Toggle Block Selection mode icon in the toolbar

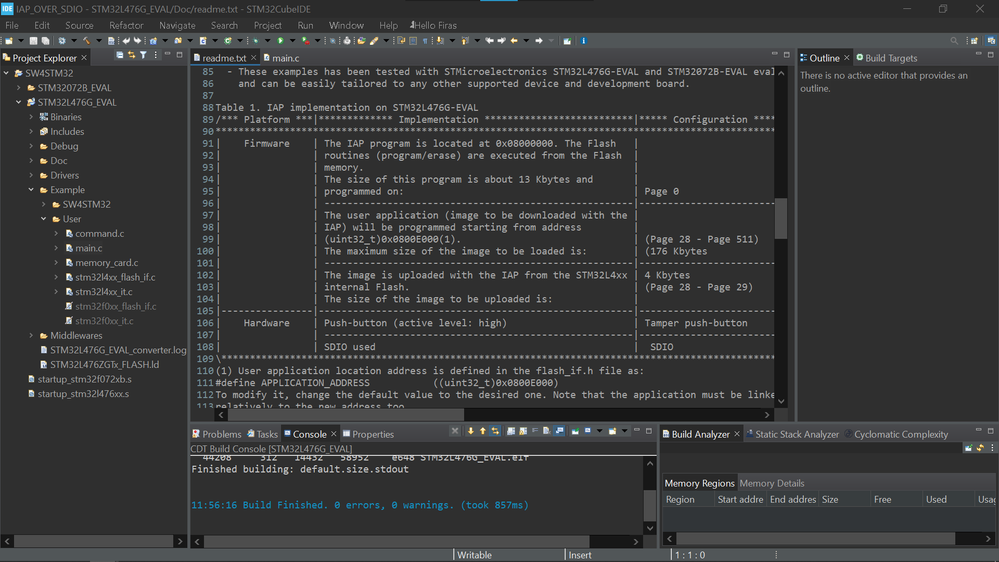click(x=413, y=41)
